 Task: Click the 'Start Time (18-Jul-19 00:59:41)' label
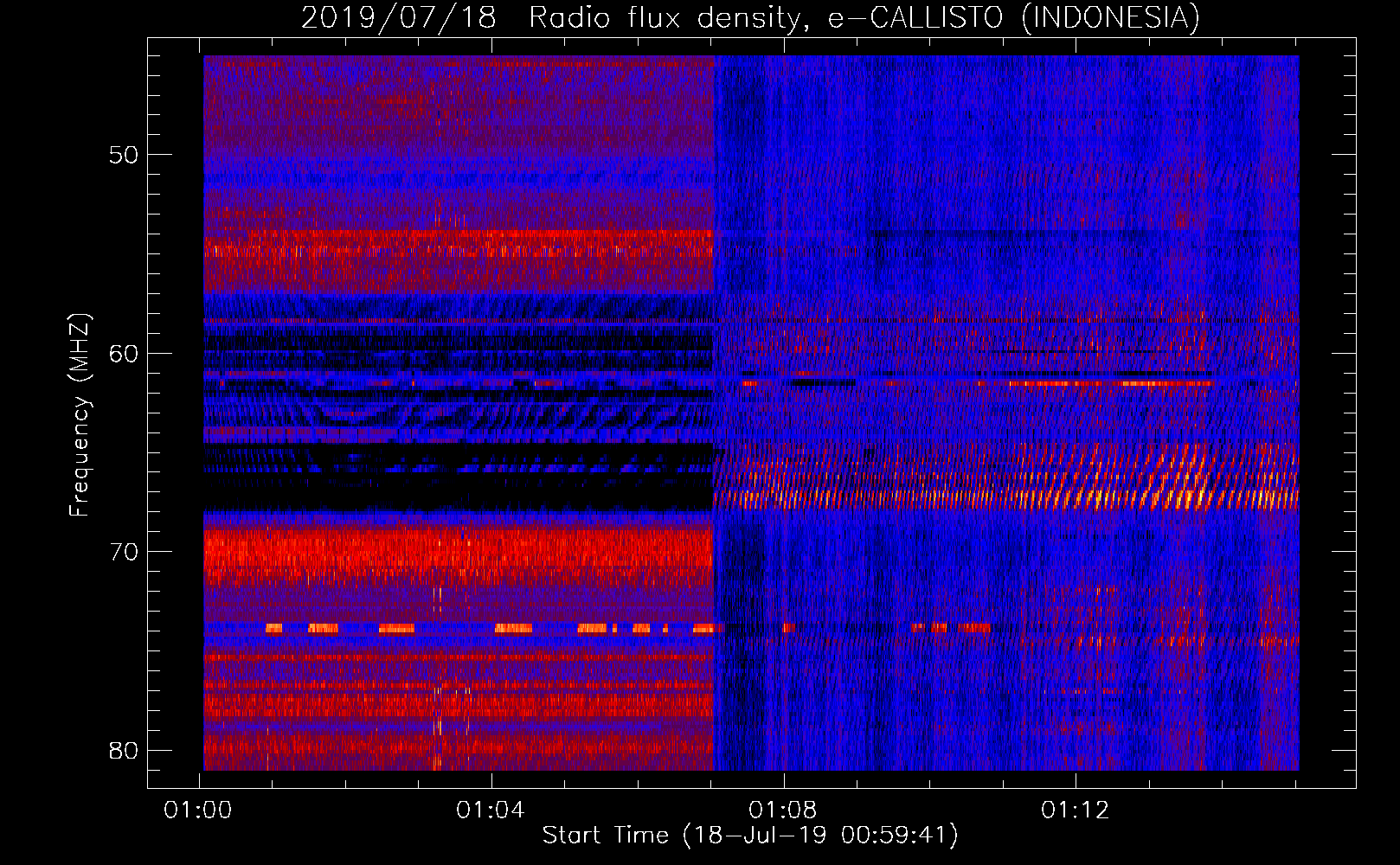pyautogui.click(x=751, y=836)
